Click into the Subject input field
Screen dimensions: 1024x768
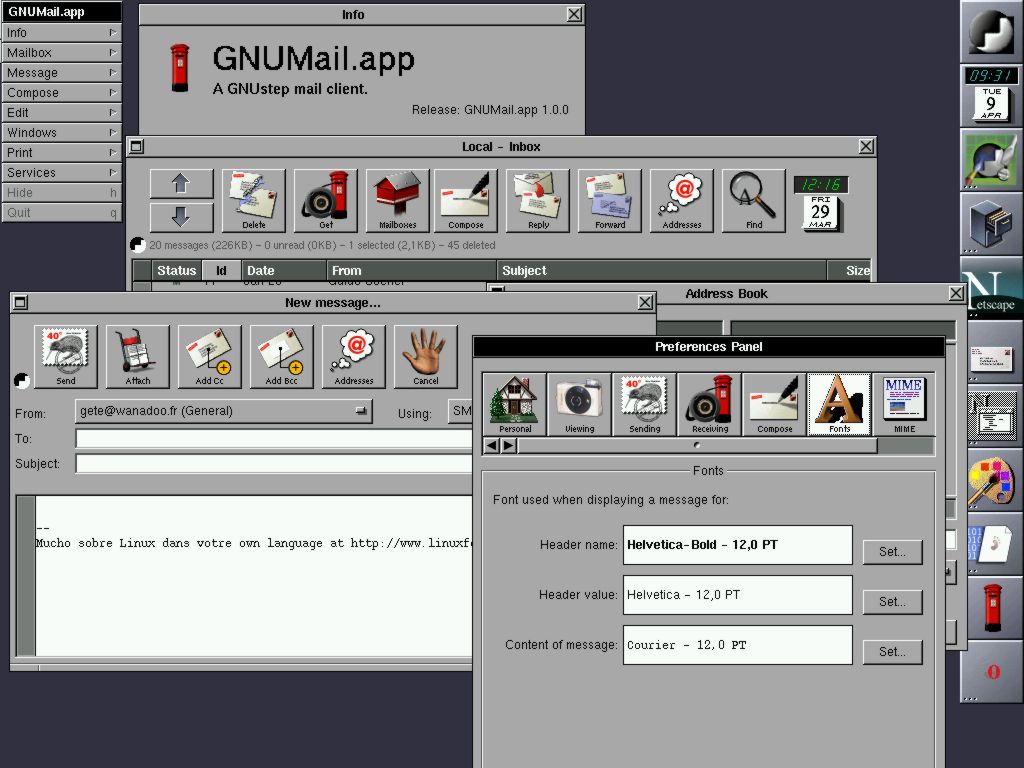[x=272, y=464]
